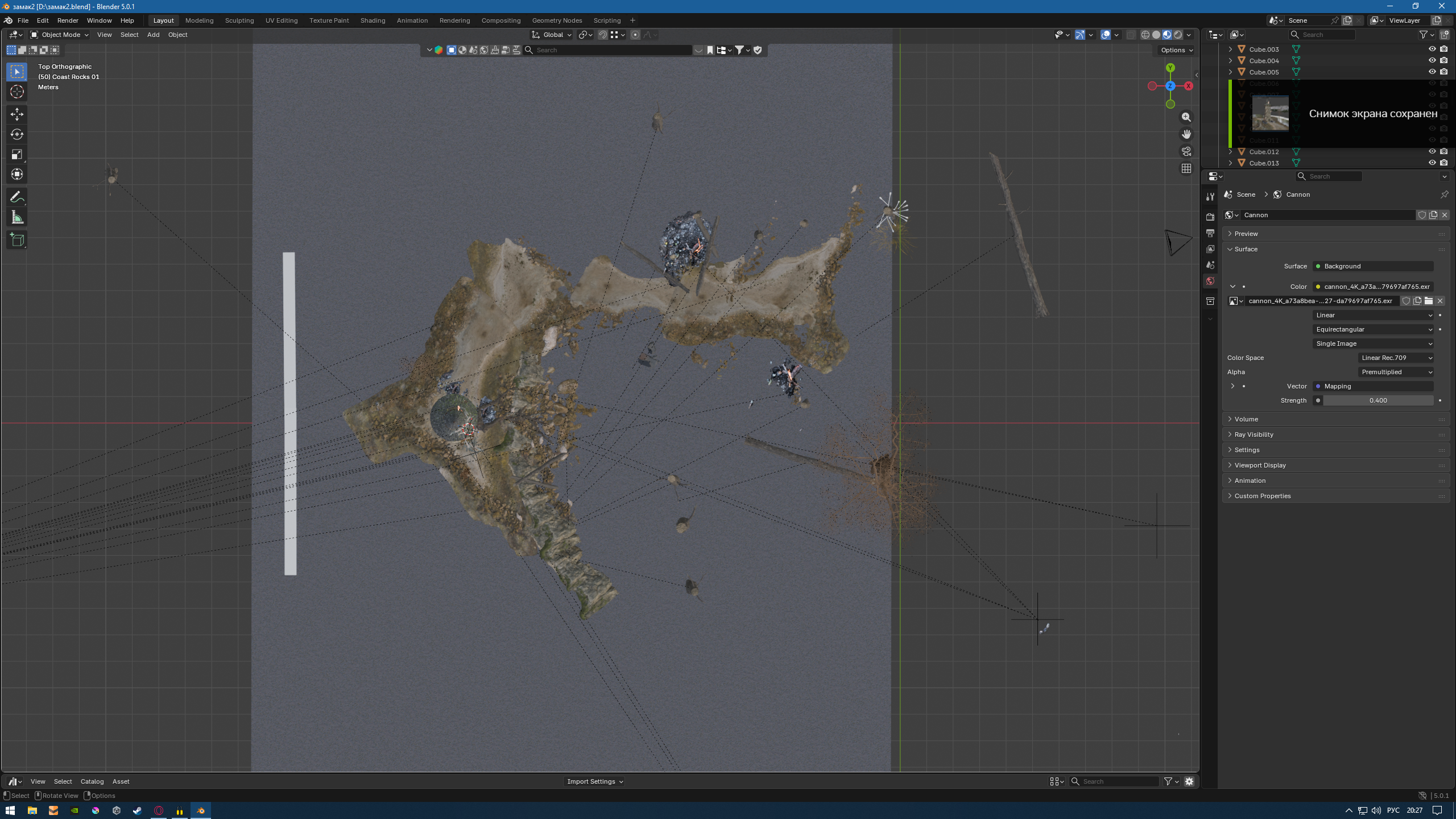1456x819 pixels.
Task: Click the Import Settings button in asset browser
Action: tap(594, 781)
